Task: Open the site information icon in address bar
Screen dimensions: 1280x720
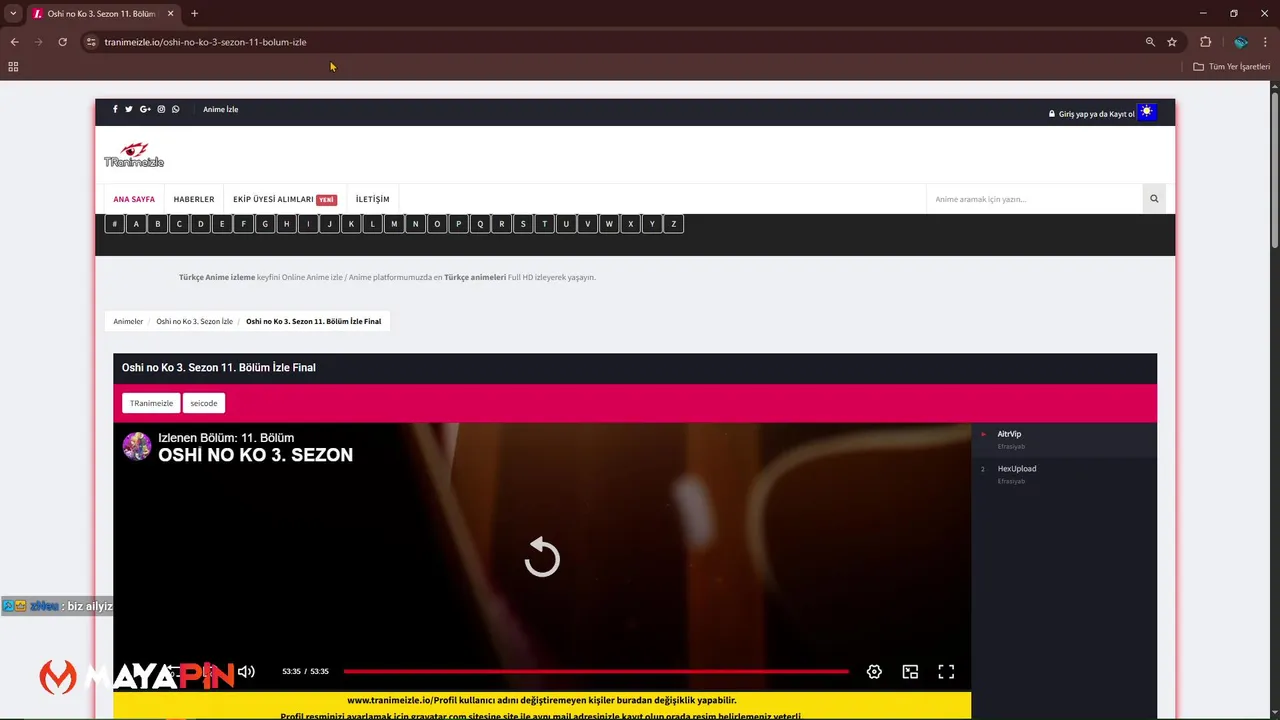Action: (91, 42)
